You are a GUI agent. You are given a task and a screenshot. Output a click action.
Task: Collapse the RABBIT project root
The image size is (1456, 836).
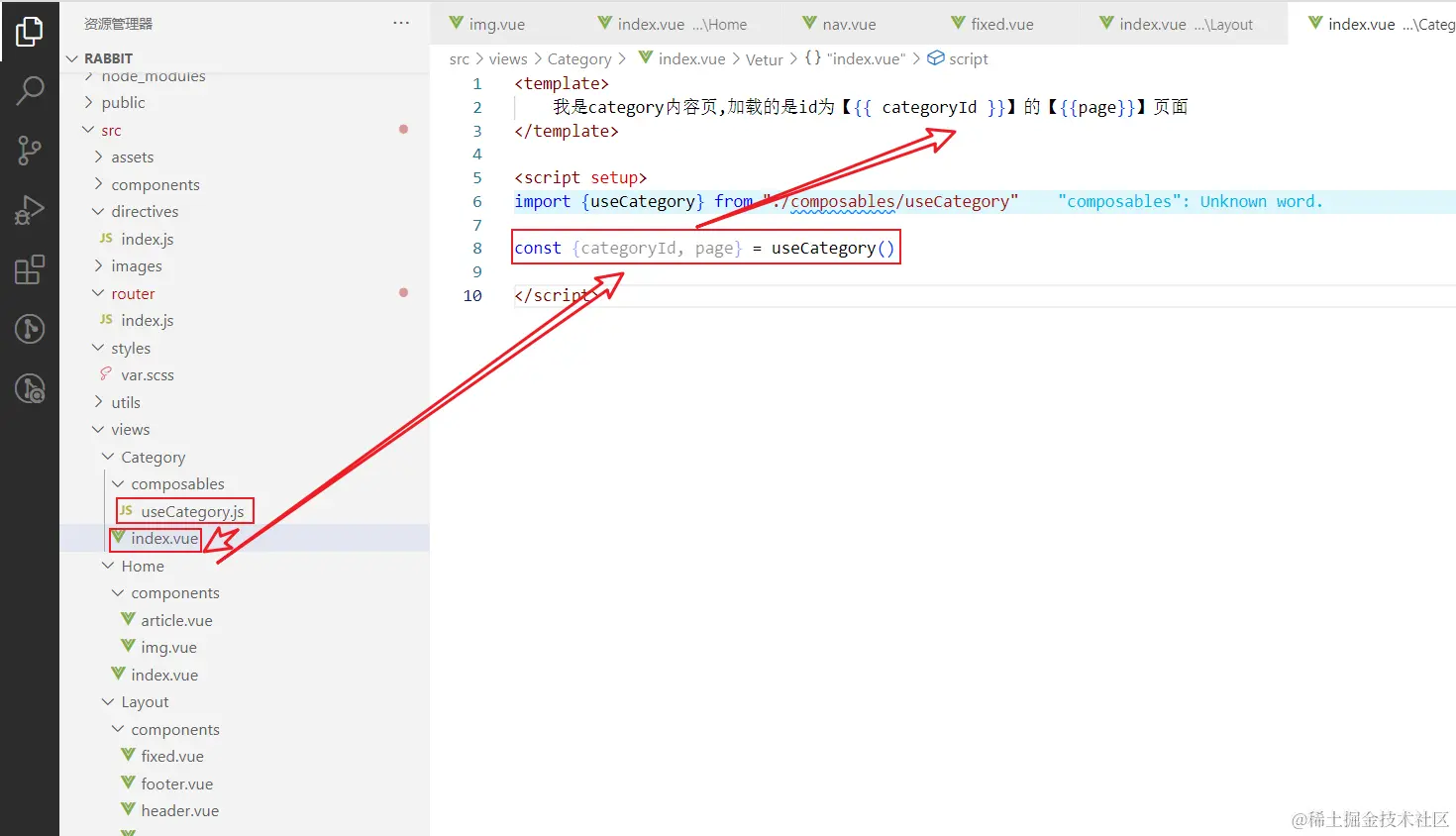(x=72, y=58)
